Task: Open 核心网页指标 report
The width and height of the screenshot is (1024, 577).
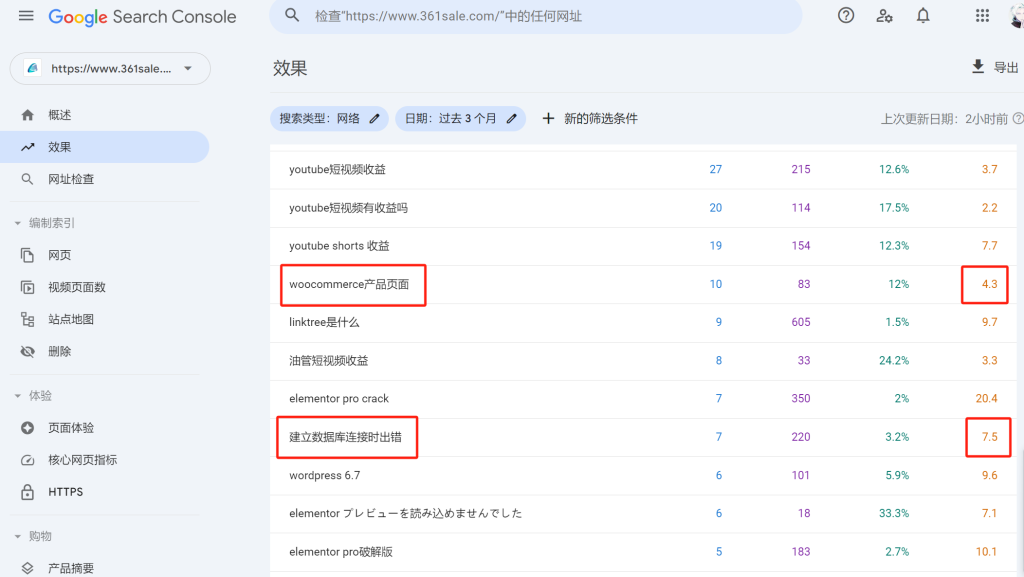Action: coord(82,460)
